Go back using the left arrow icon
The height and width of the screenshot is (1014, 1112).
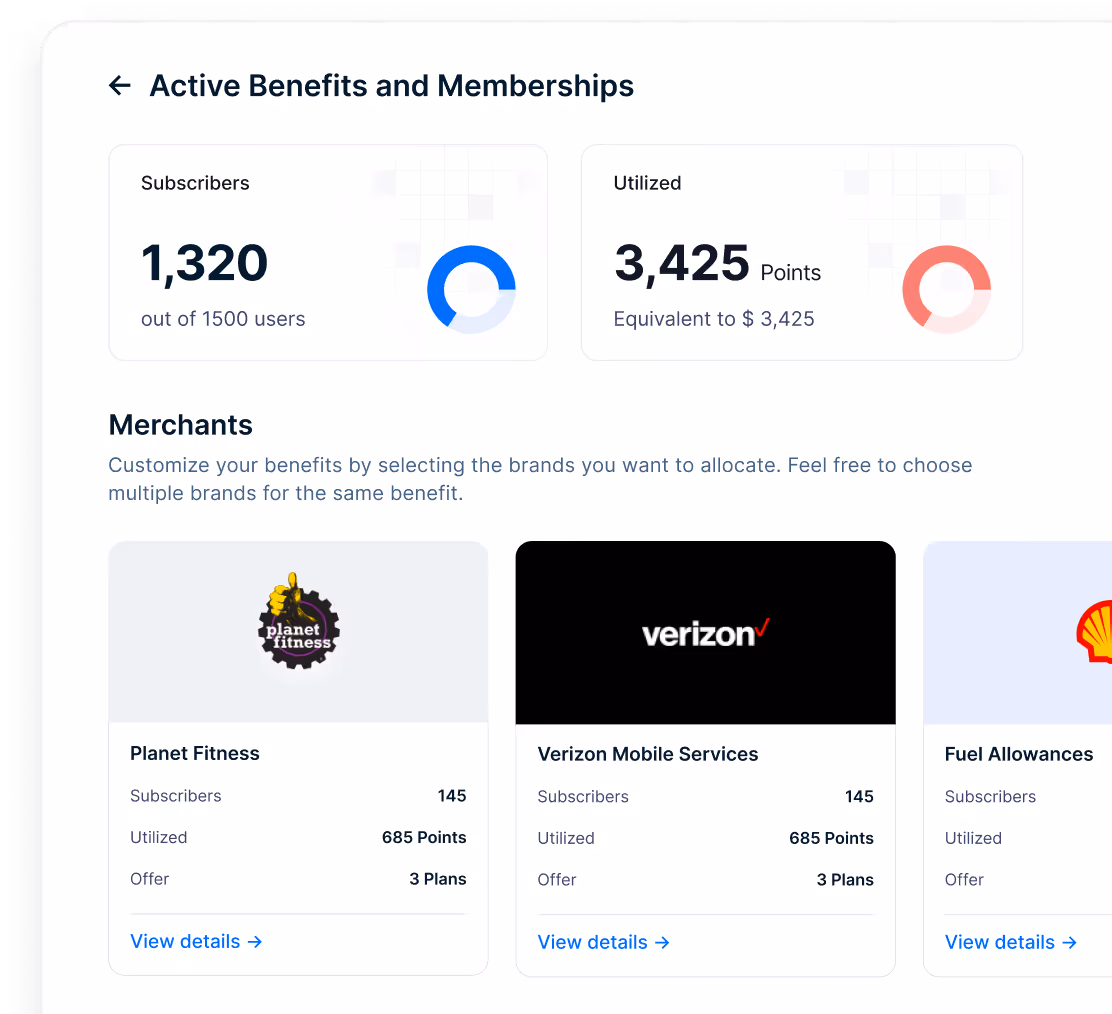(120, 86)
